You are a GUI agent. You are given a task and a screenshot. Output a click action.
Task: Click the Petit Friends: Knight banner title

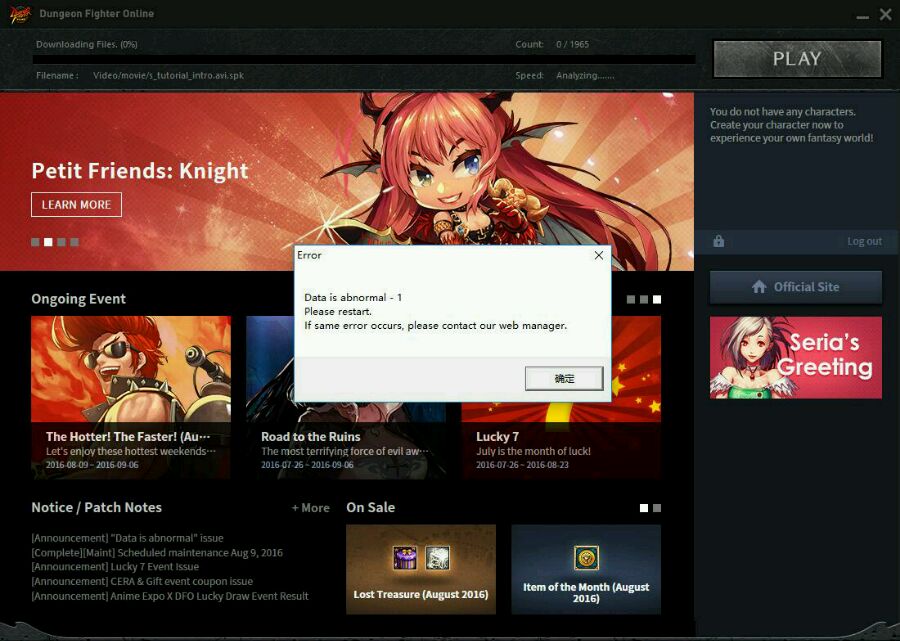(140, 171)
